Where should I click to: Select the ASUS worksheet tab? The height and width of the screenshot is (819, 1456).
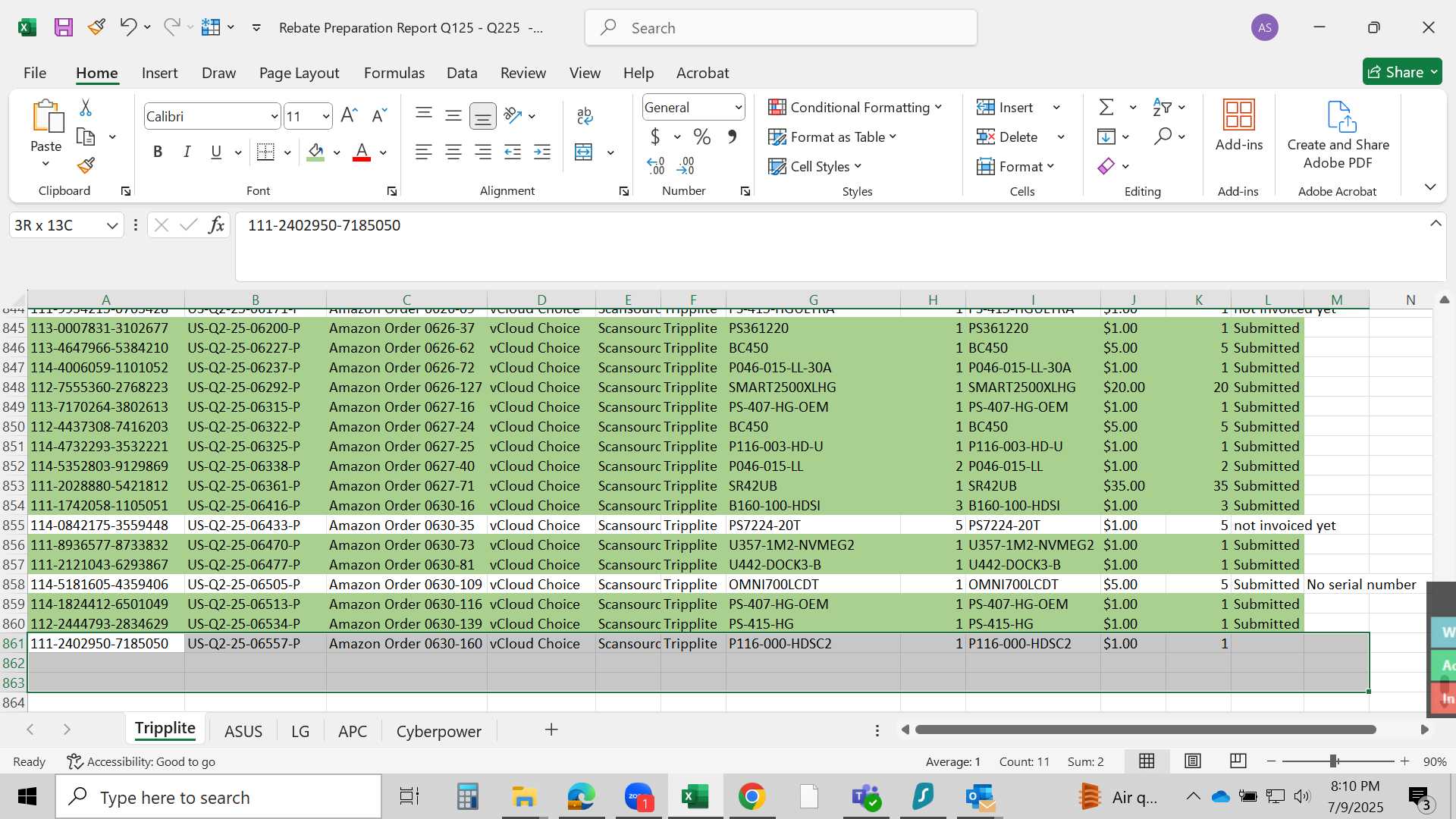[243, 731]
